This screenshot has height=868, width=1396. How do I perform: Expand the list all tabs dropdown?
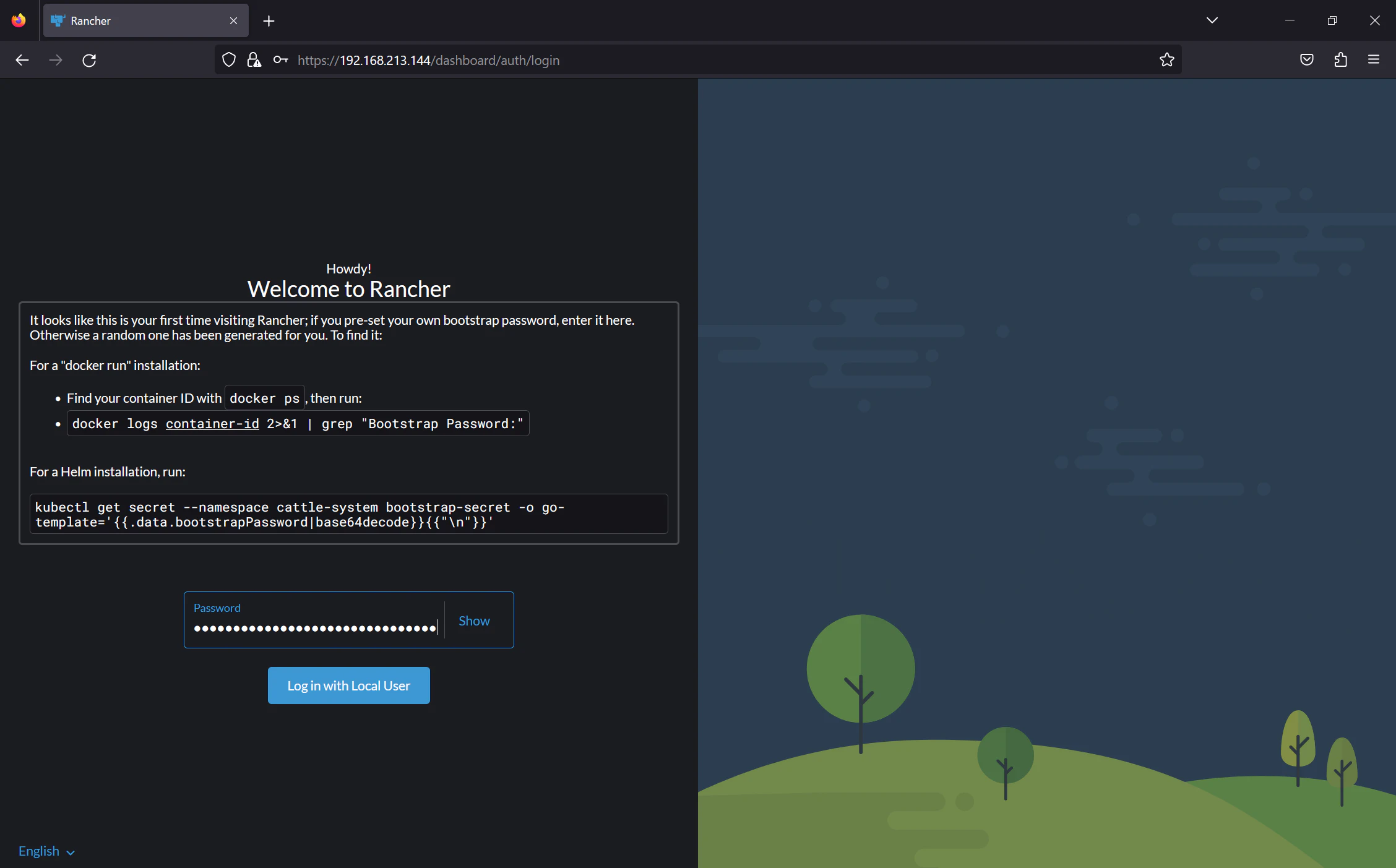1212,20
